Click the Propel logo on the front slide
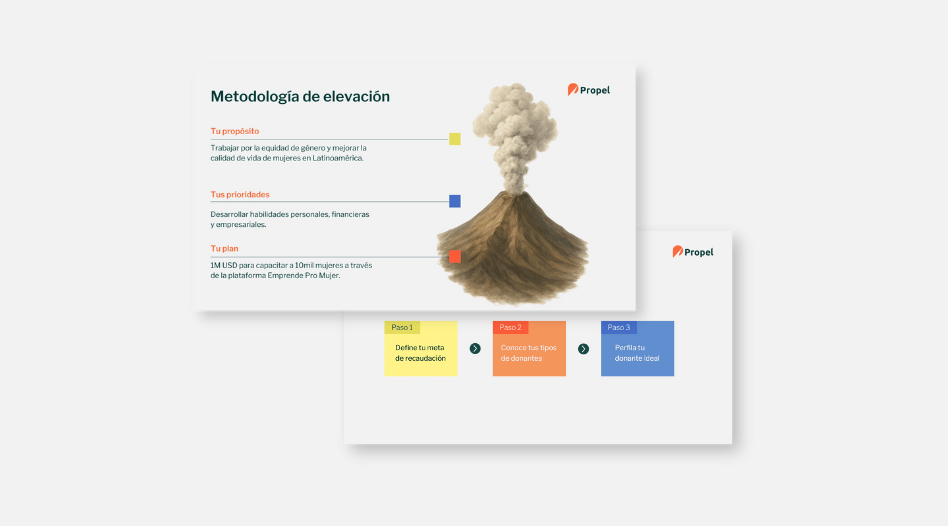Image resolution: width=948 pixels, height=526 pixels. coord(588,90)
